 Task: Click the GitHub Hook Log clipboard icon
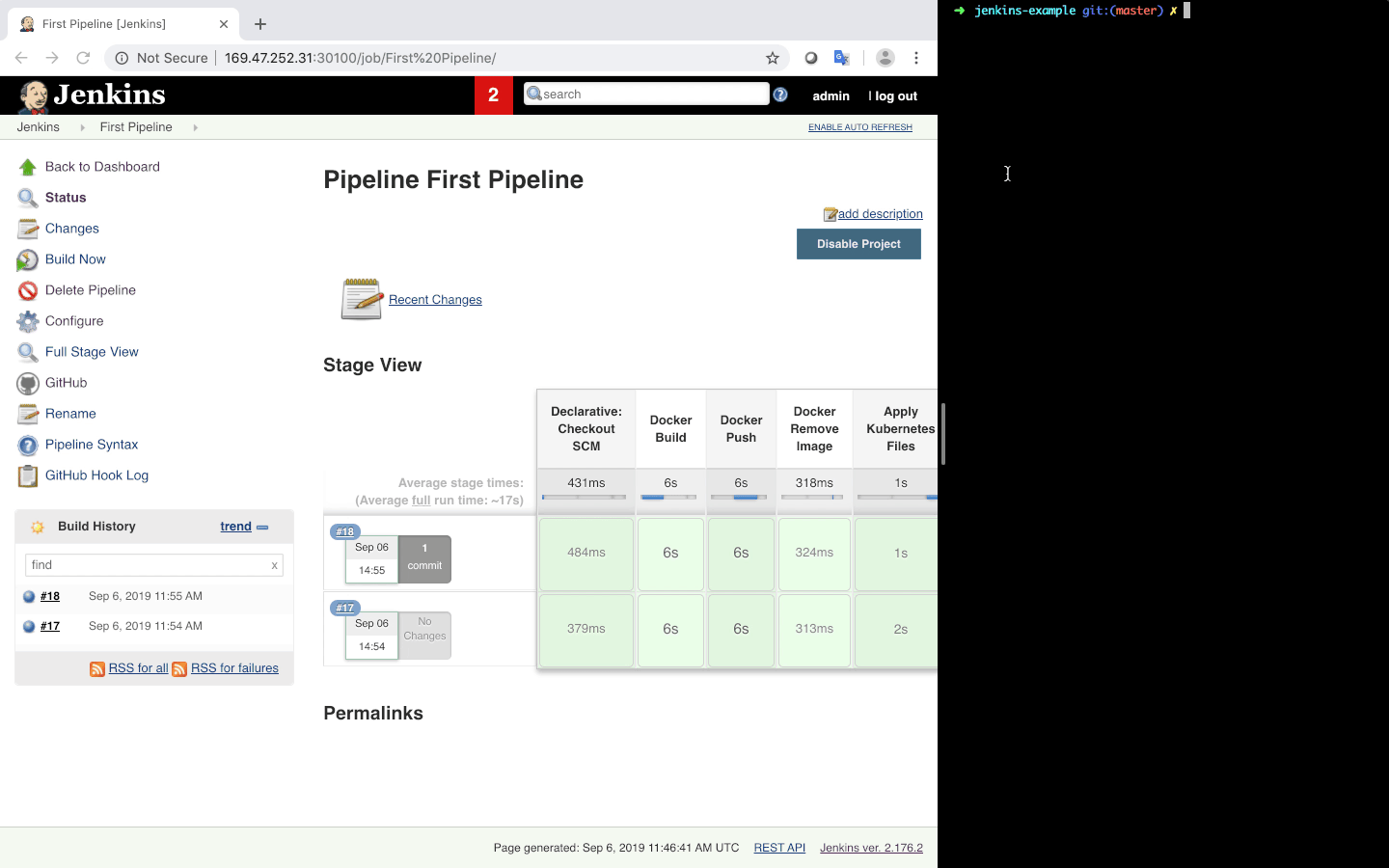click(x=28, y=475)
